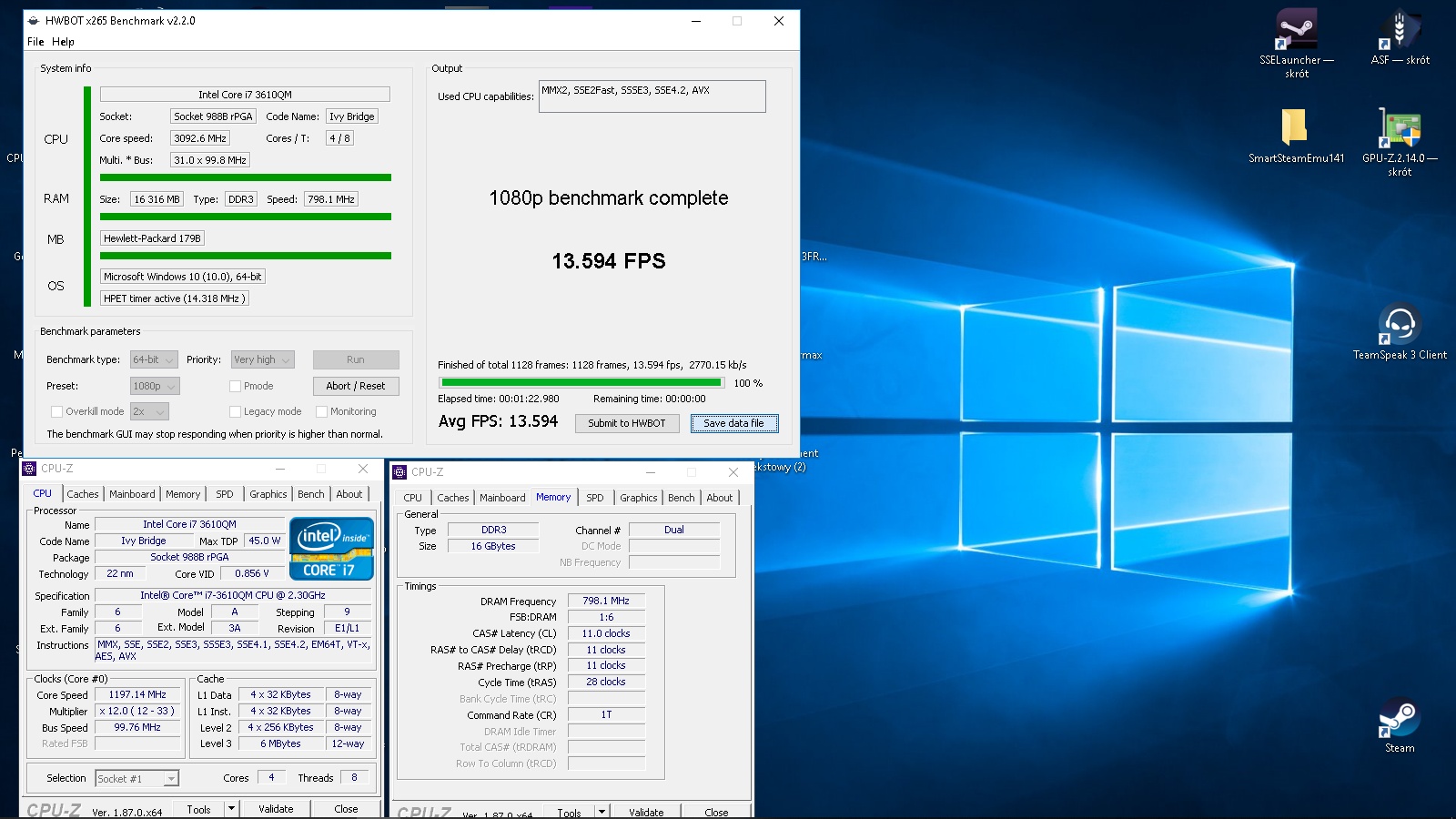Viewport: 1456px width, 819px height.
Task: Click Validate in right CPU-Z
Action: pyautogui.click(x=646, y=812)
